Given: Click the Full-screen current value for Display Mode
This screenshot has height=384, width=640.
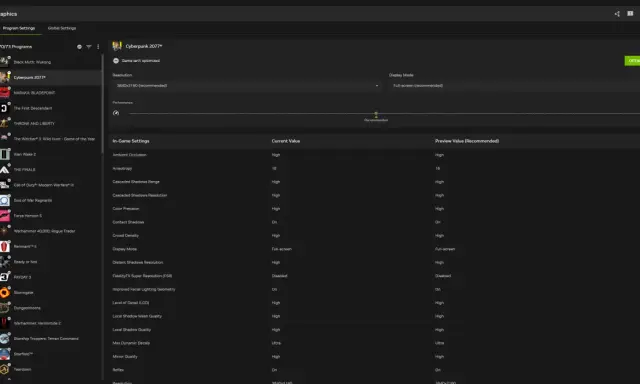Looking at the screenshot, I should (x=282, y=249).
